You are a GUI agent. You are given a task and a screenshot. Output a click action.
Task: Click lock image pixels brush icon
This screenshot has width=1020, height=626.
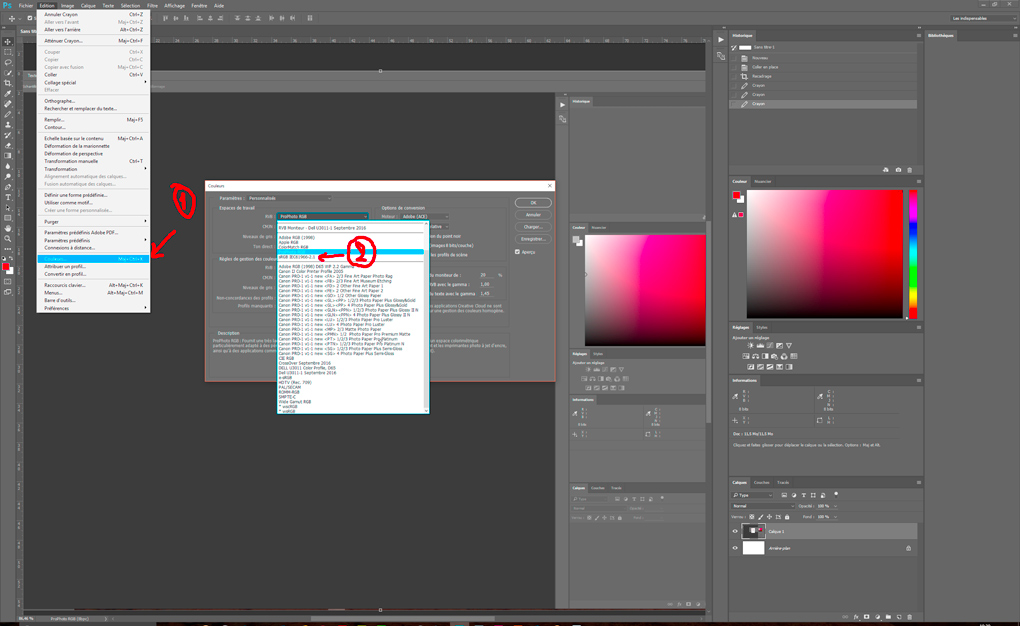(760, 517)
